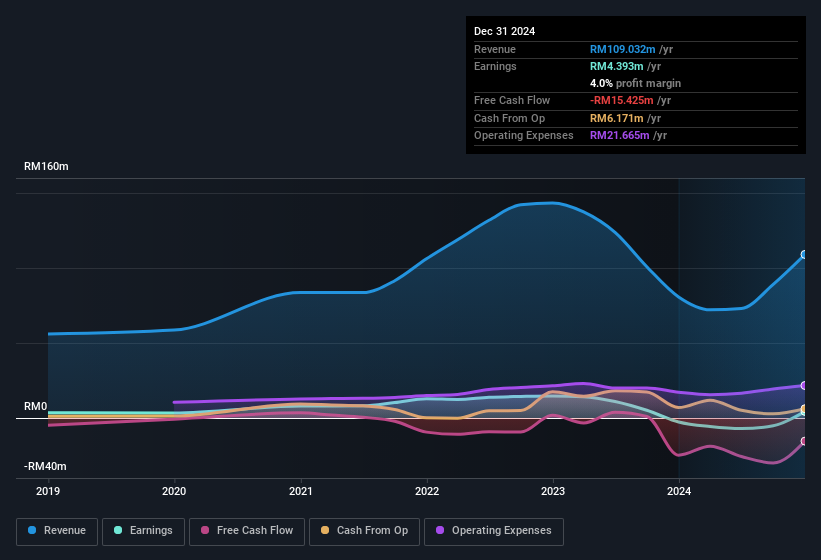The width and height of the screenshot is (821, 560).
Task: Toggle the Cash From Op legend series
Action: click(364, 531)
